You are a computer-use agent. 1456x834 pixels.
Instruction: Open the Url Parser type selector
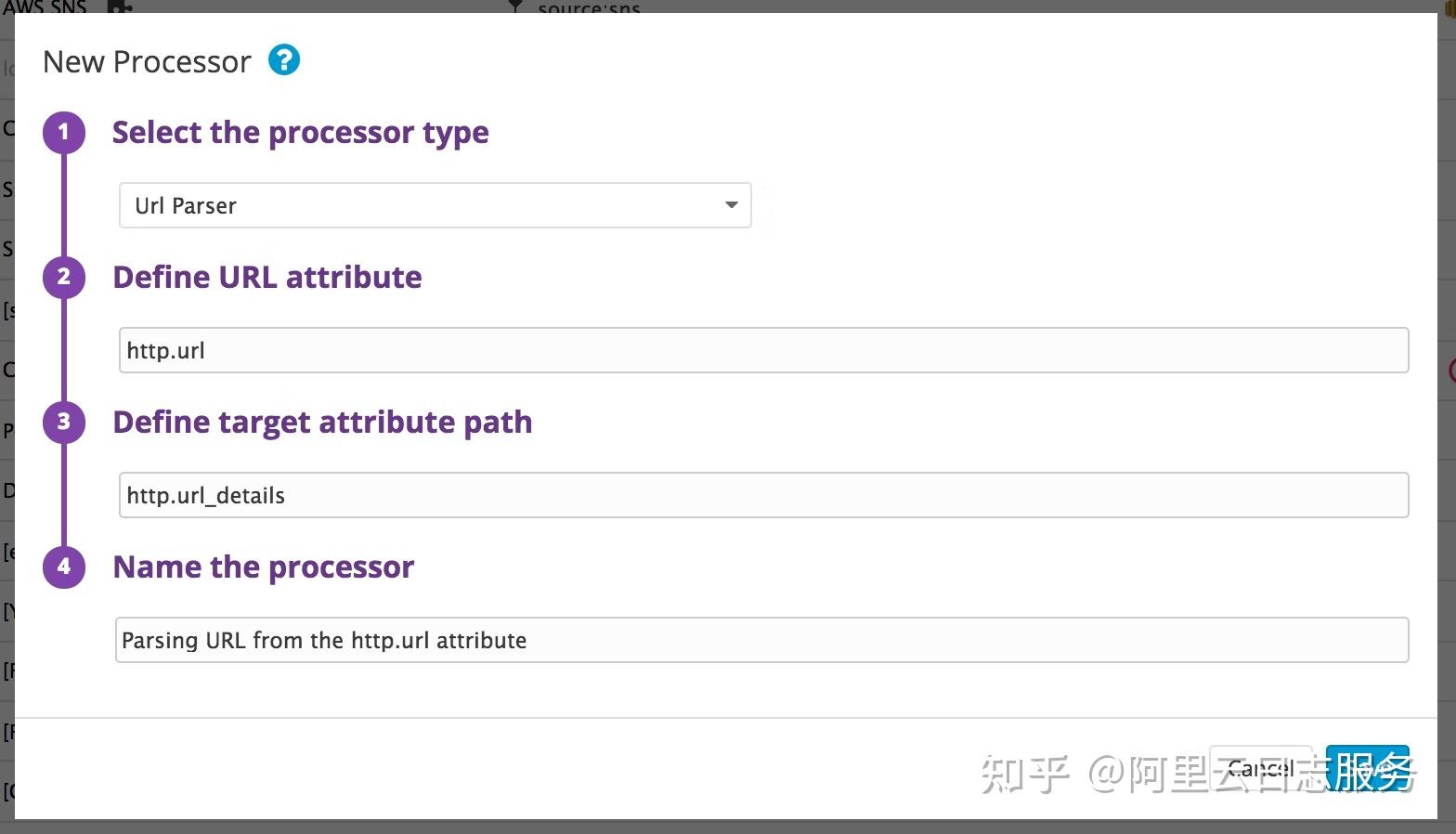(435, 205)
